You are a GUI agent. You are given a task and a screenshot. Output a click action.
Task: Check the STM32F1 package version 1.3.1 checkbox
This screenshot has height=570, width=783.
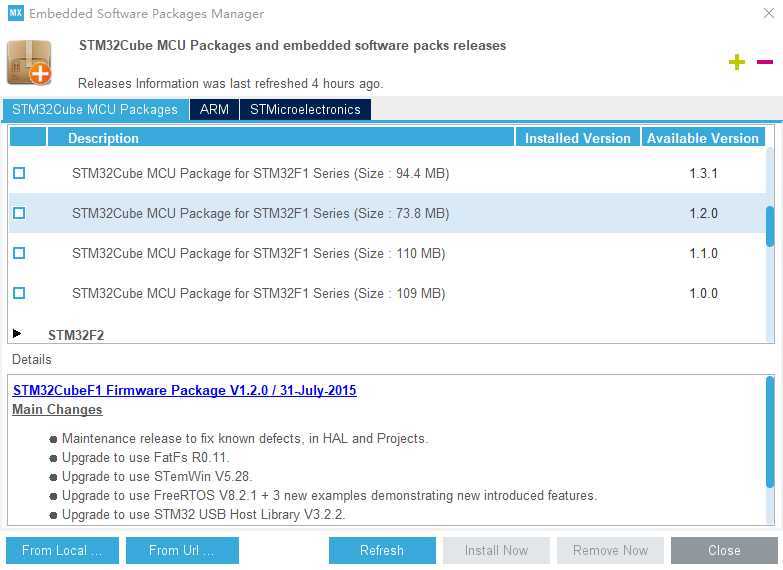[x=19, y=173]
